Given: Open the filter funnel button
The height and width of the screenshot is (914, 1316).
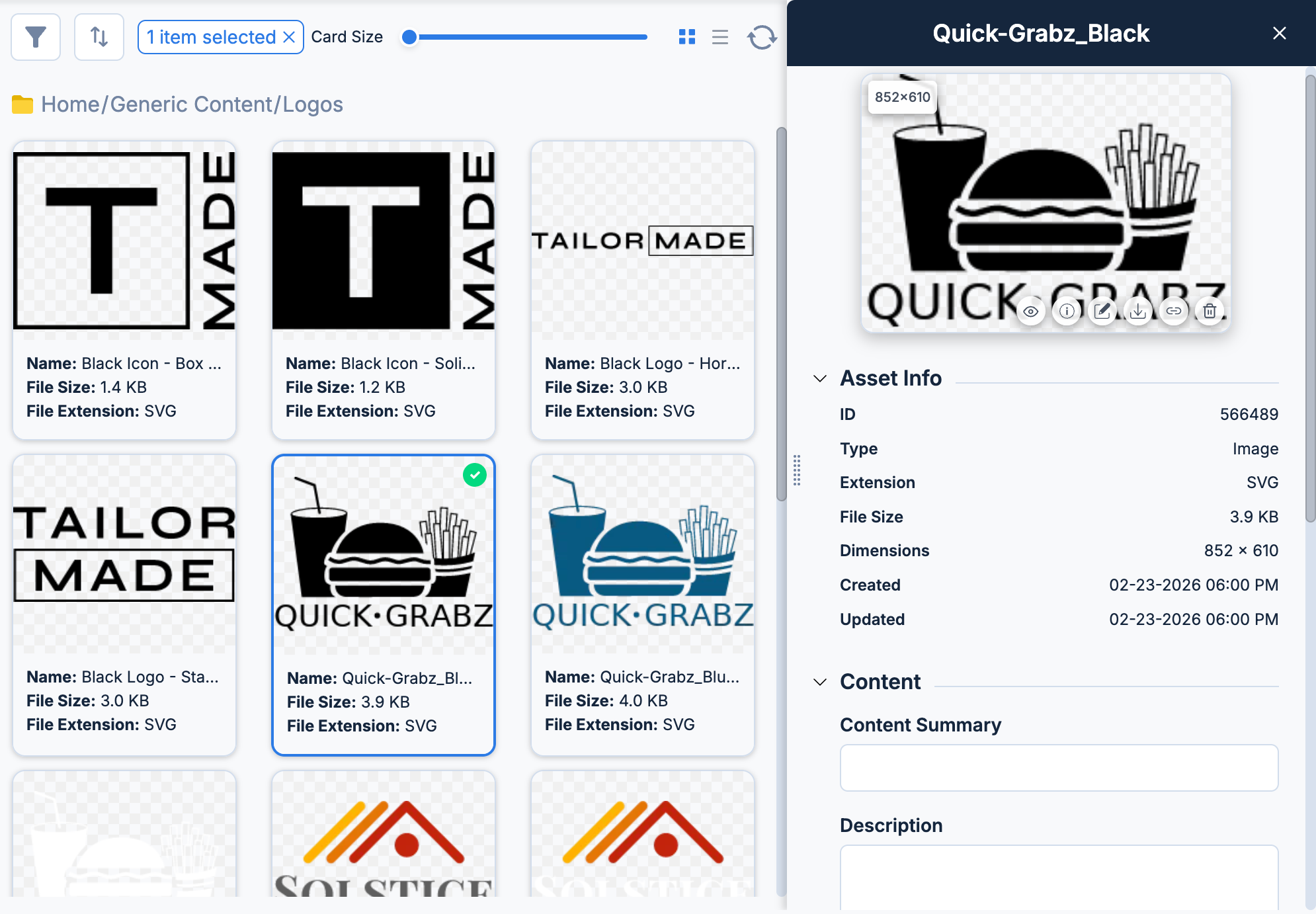Looking at the screenshot, I should (x=36, y=37).
